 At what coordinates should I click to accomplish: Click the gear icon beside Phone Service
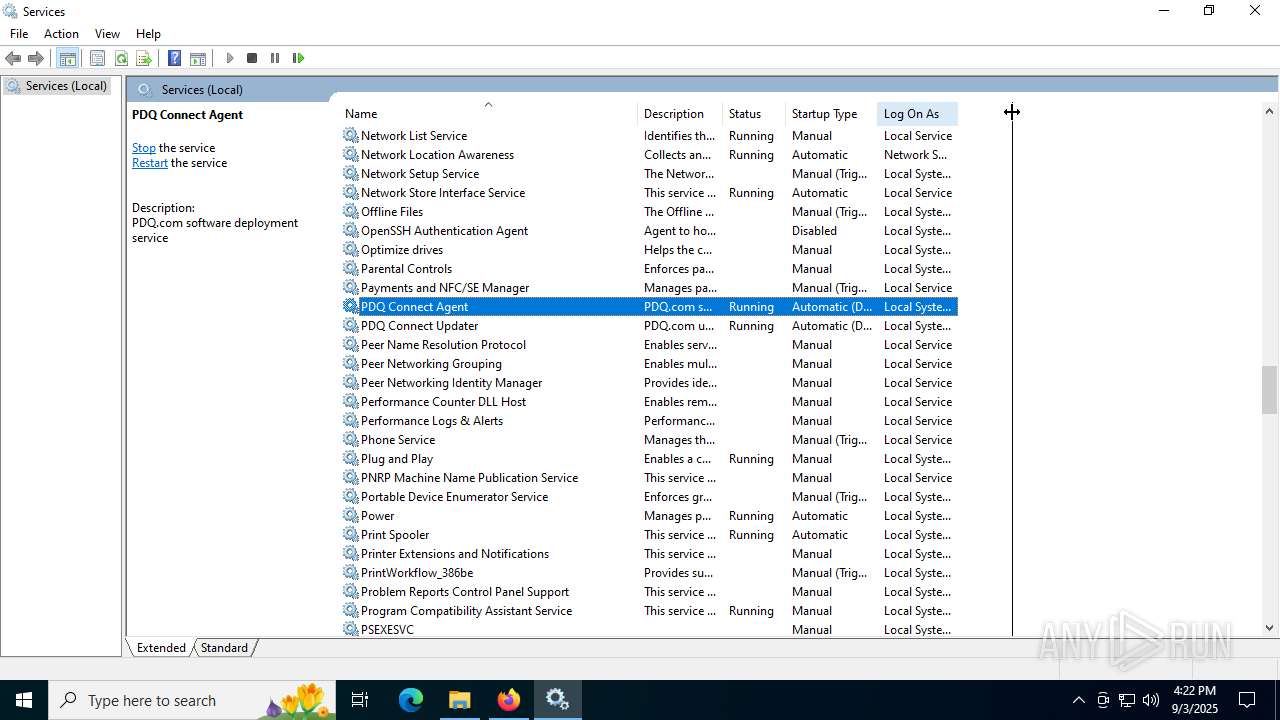coord(350,439)
